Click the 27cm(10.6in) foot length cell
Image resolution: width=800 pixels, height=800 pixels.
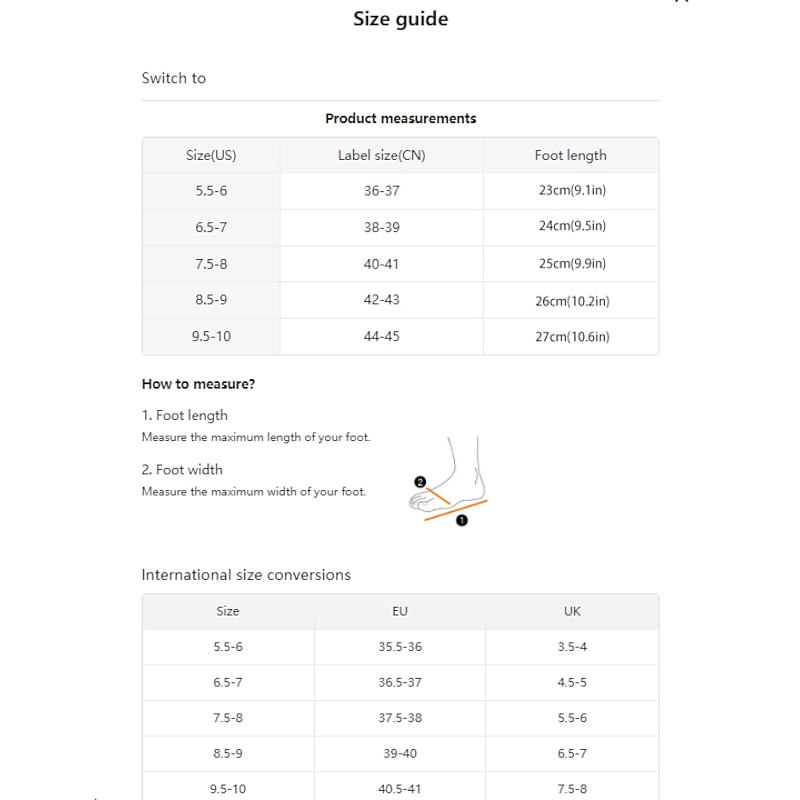point(572,337)
